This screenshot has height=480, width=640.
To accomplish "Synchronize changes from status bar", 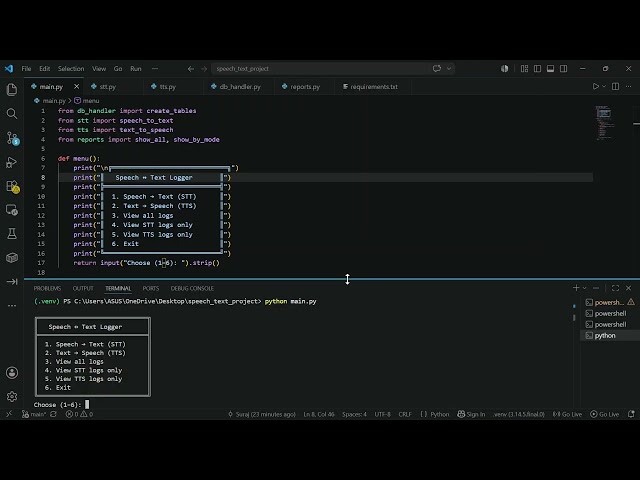I will pyautogui.click(x=53, y=414).
